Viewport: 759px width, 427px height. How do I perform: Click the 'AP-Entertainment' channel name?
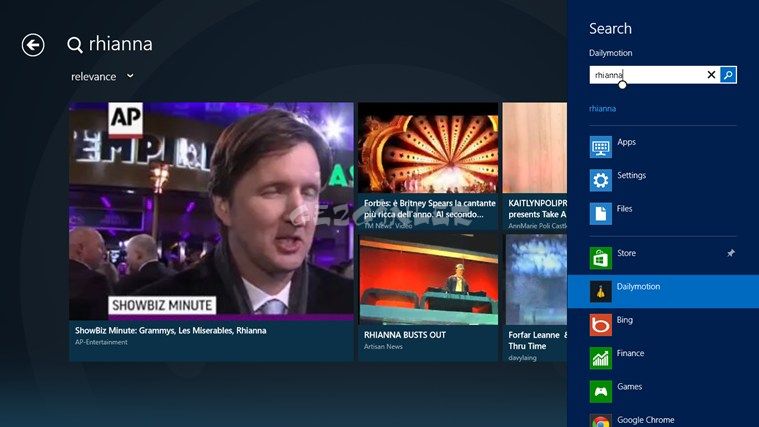101,342
